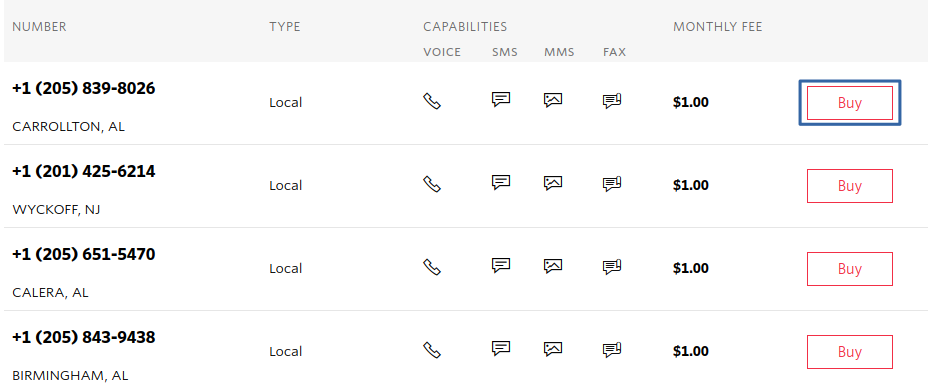The height and width of the screenshot is (389, 934).
Task: Click SMS icon for Carrollton number
Action: tap(501, 99)
